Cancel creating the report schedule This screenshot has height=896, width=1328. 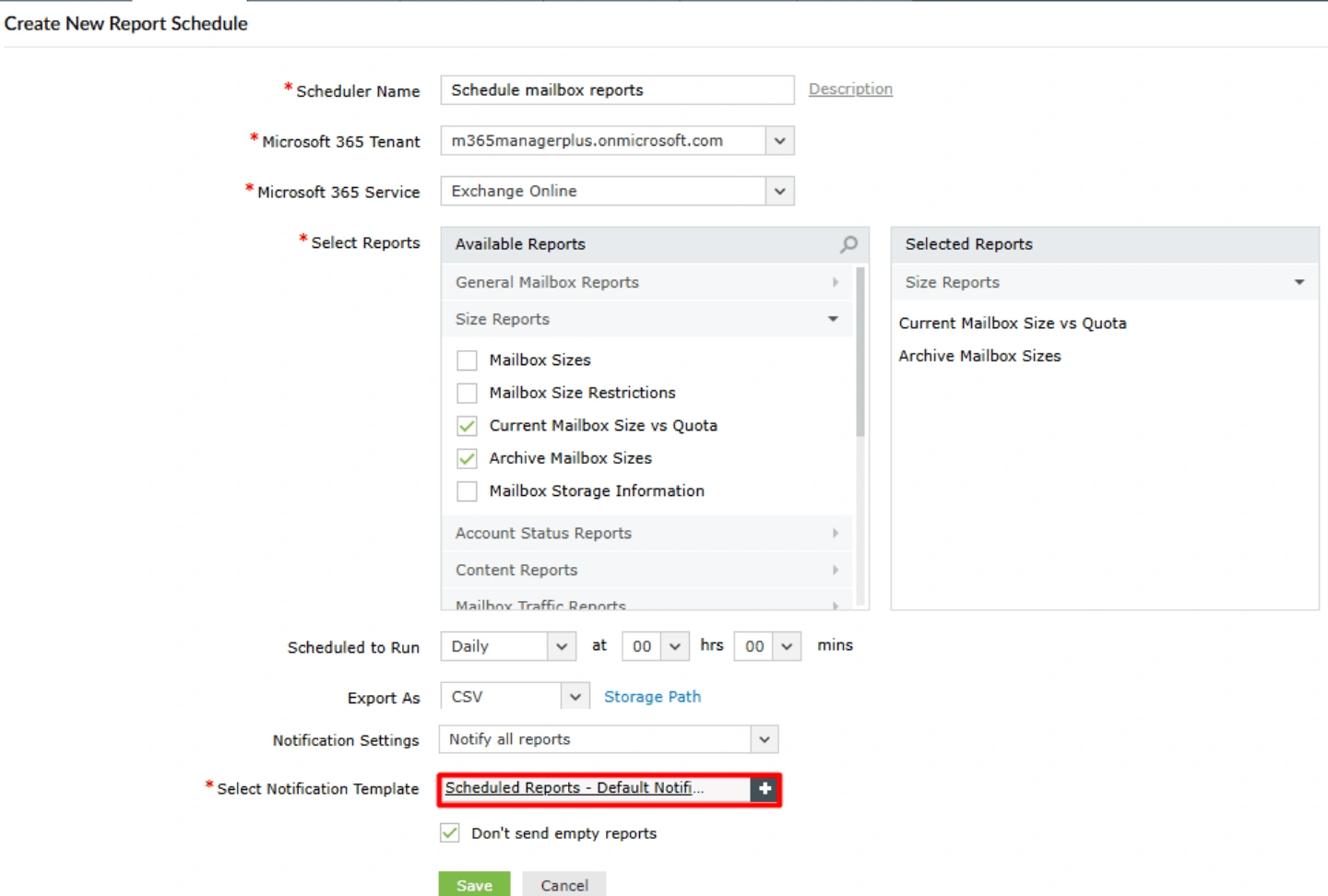(x=563, y=885)
